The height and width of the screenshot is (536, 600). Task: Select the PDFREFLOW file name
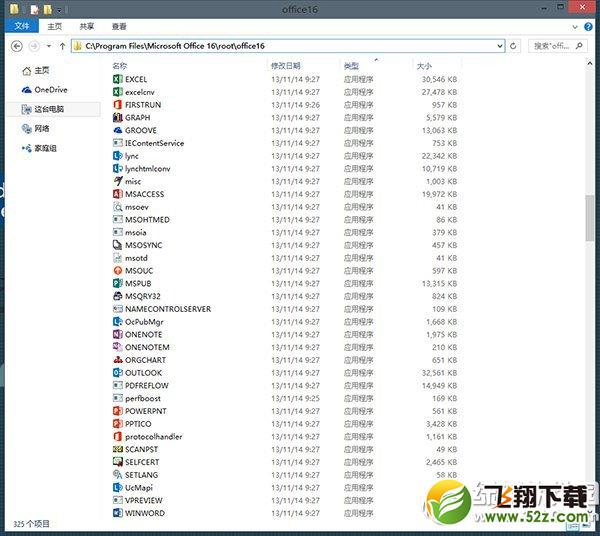(x=147, y=385)
